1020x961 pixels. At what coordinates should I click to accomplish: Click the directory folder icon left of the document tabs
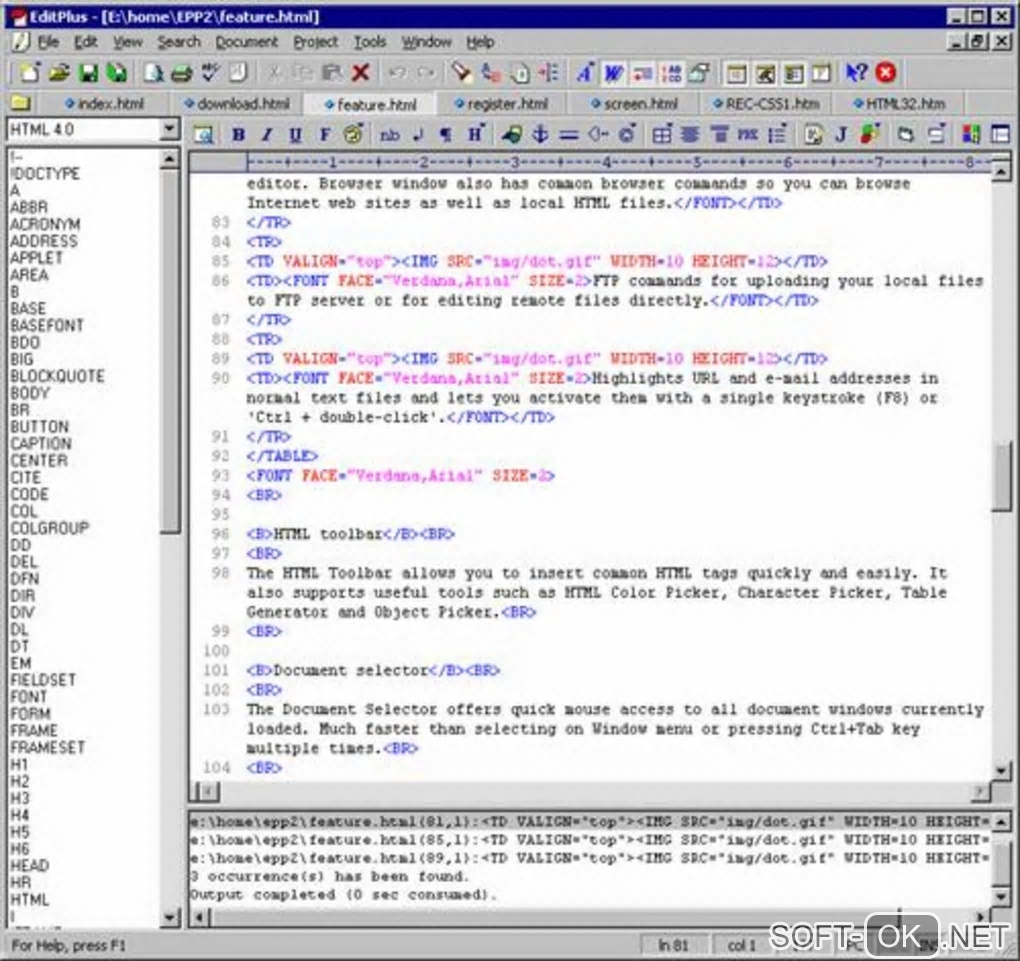(x=21, y=103)
